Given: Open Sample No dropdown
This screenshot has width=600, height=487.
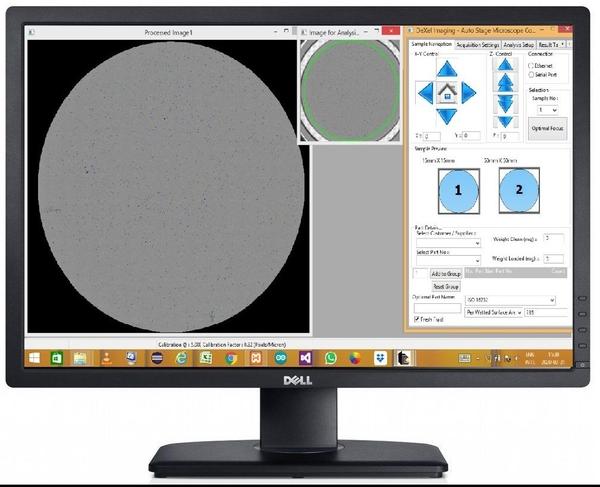Looking at the screenshot, I should (548, 110).
